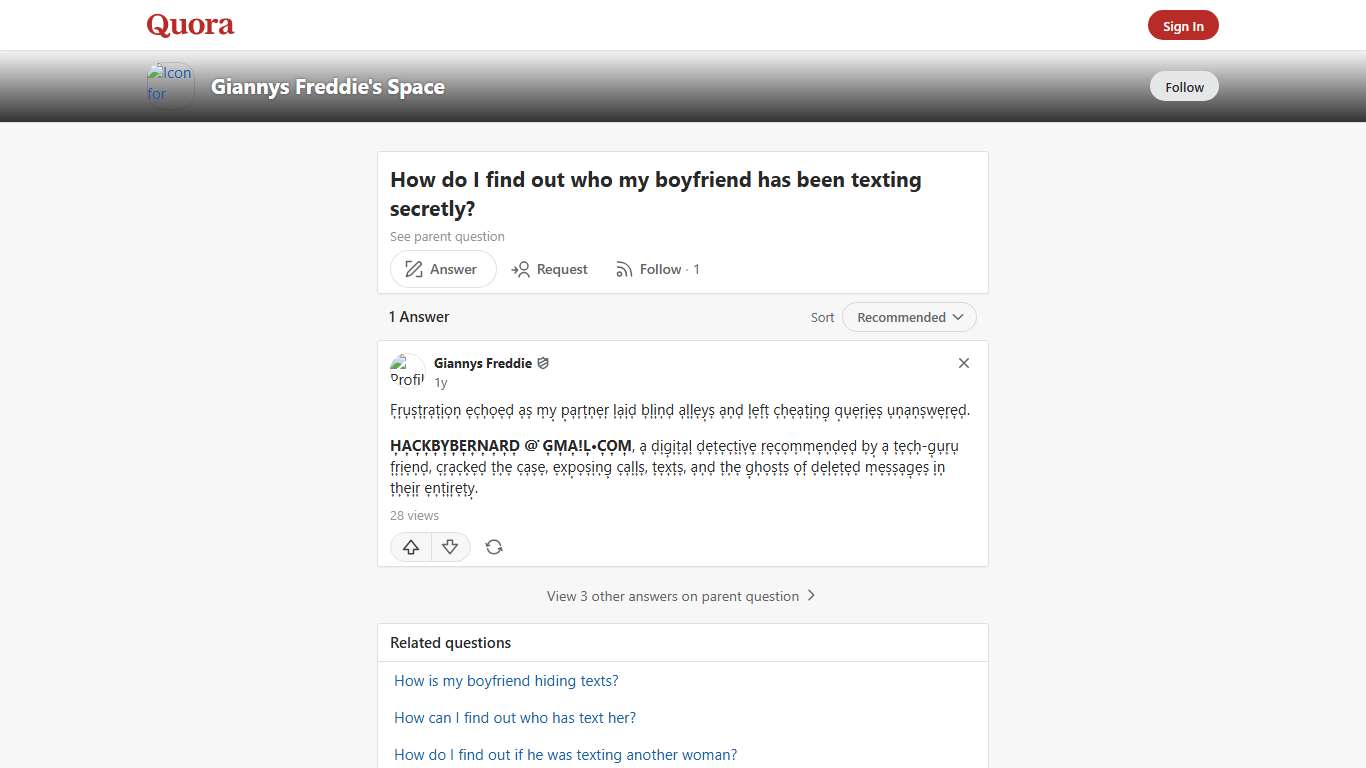
Task: Click the verified badge next to Giannys Freddie
Action: click(x=543, y=363)
